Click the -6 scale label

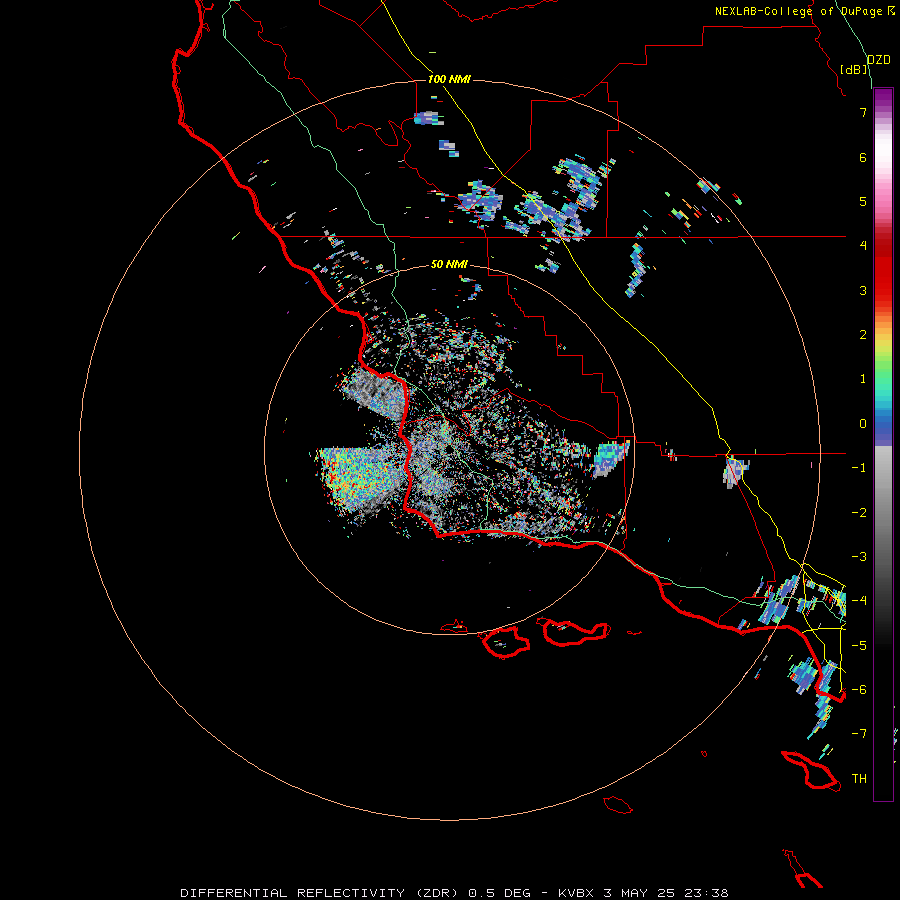tap(859, 690)
